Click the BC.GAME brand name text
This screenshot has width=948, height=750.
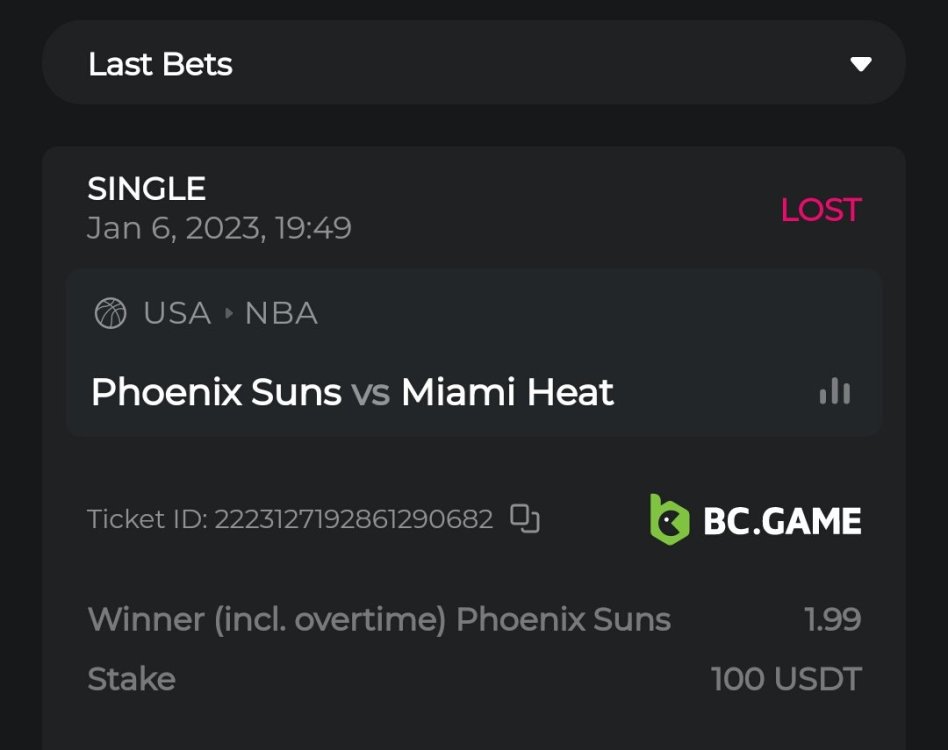pyautogui.click(x=782, y=521)
